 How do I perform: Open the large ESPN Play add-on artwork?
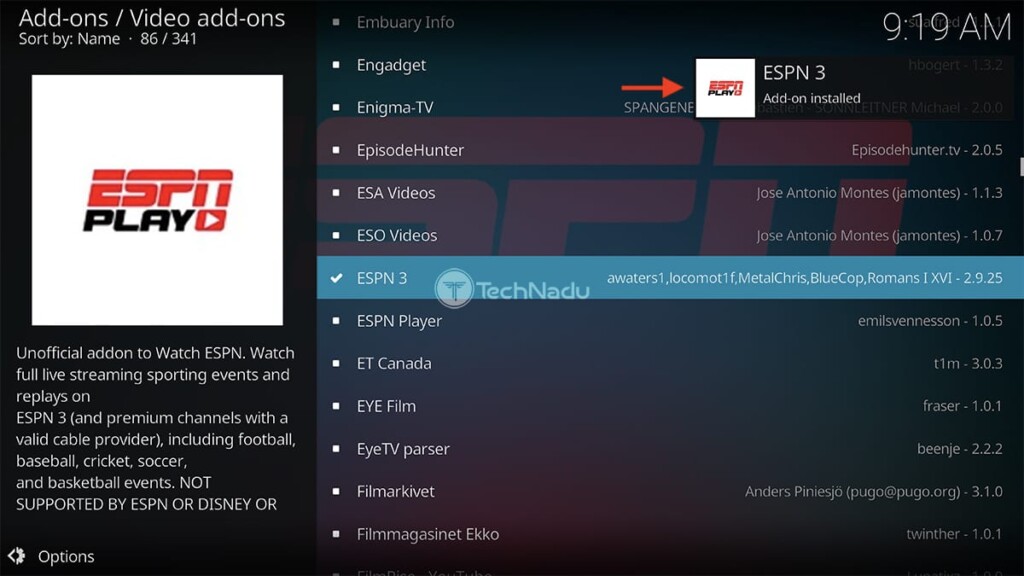157,200
